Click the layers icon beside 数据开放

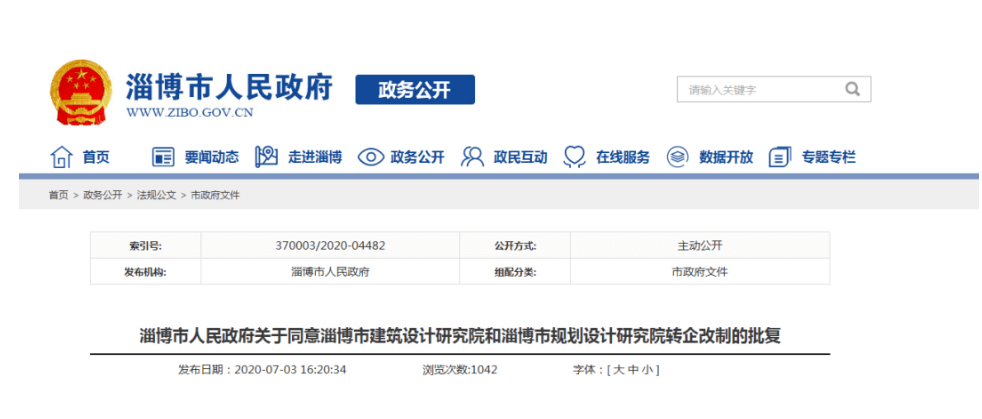[x=678, y=157]
